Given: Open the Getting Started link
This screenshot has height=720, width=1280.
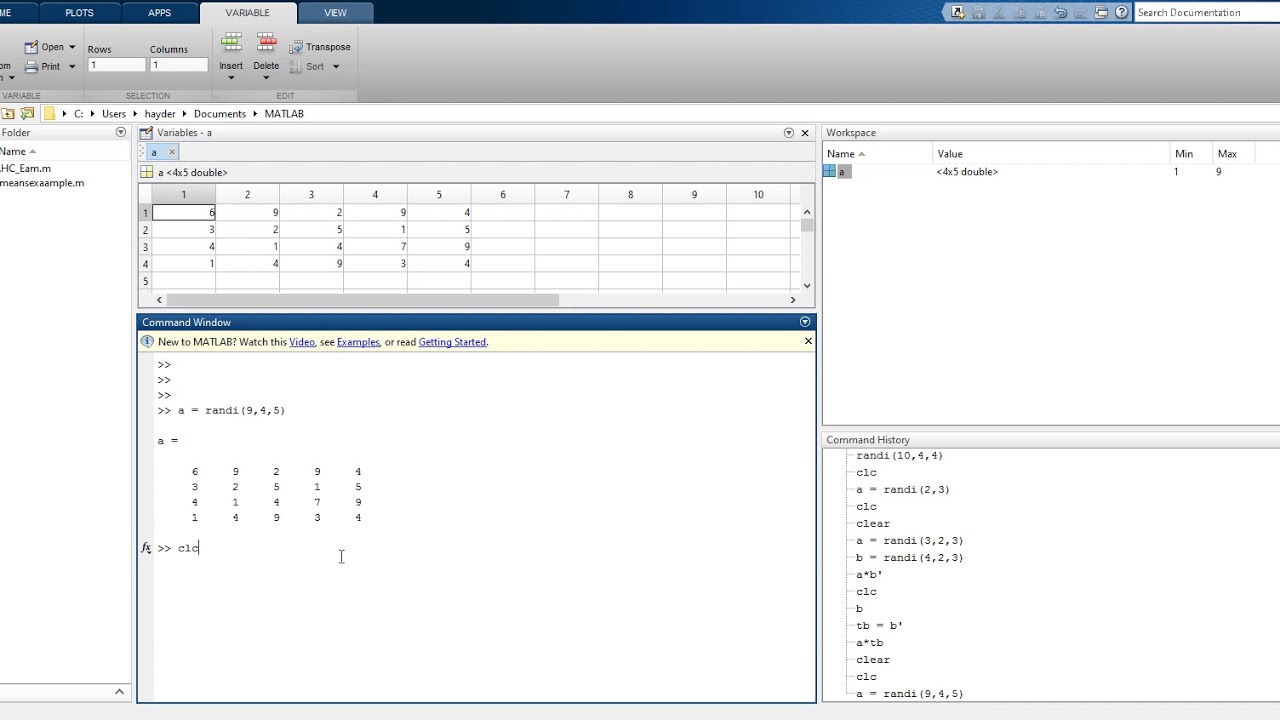Looking at the screenshot, I should click(452, 342).
